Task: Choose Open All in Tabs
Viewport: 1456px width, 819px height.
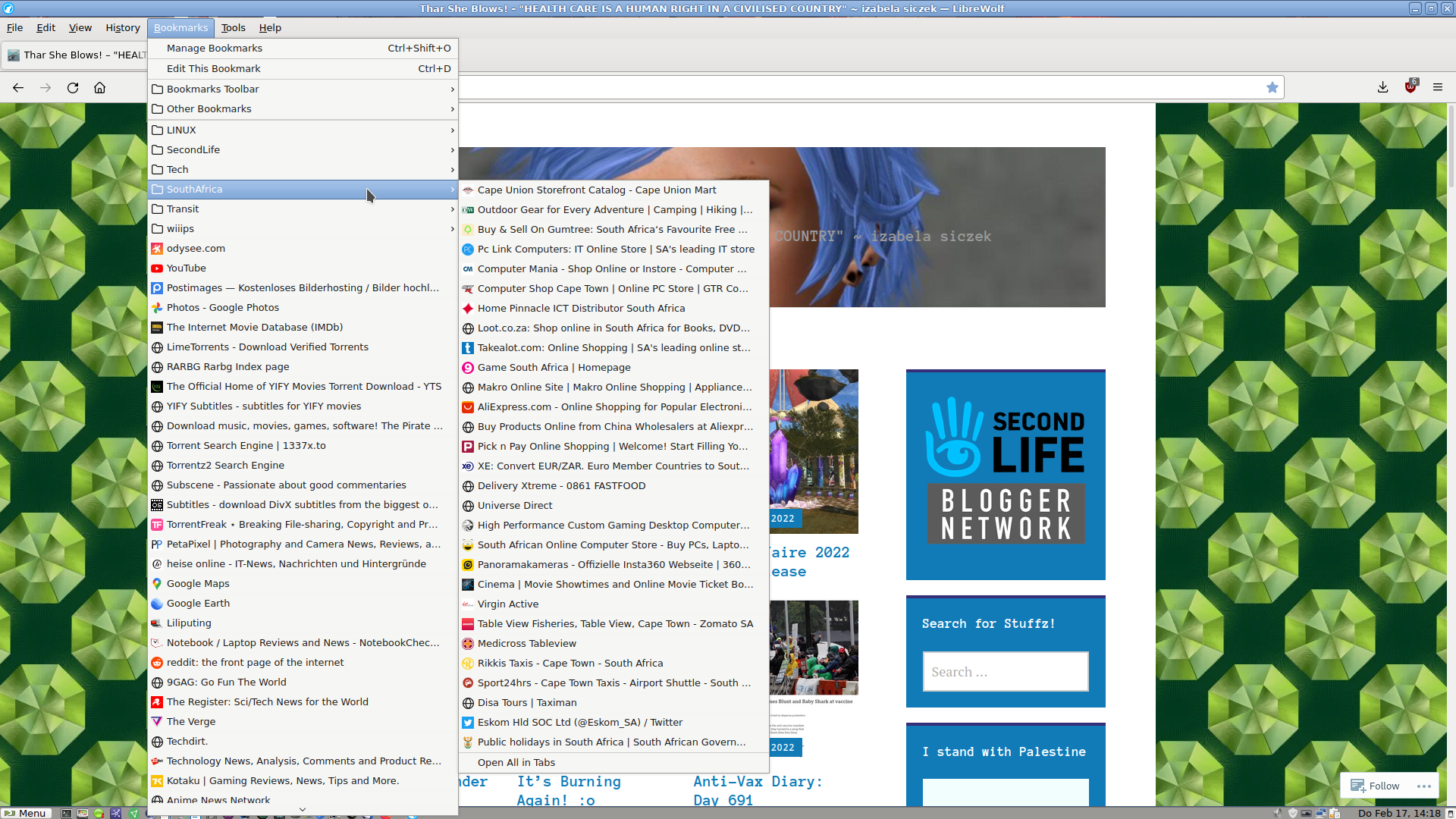Action: pos(614,763)
